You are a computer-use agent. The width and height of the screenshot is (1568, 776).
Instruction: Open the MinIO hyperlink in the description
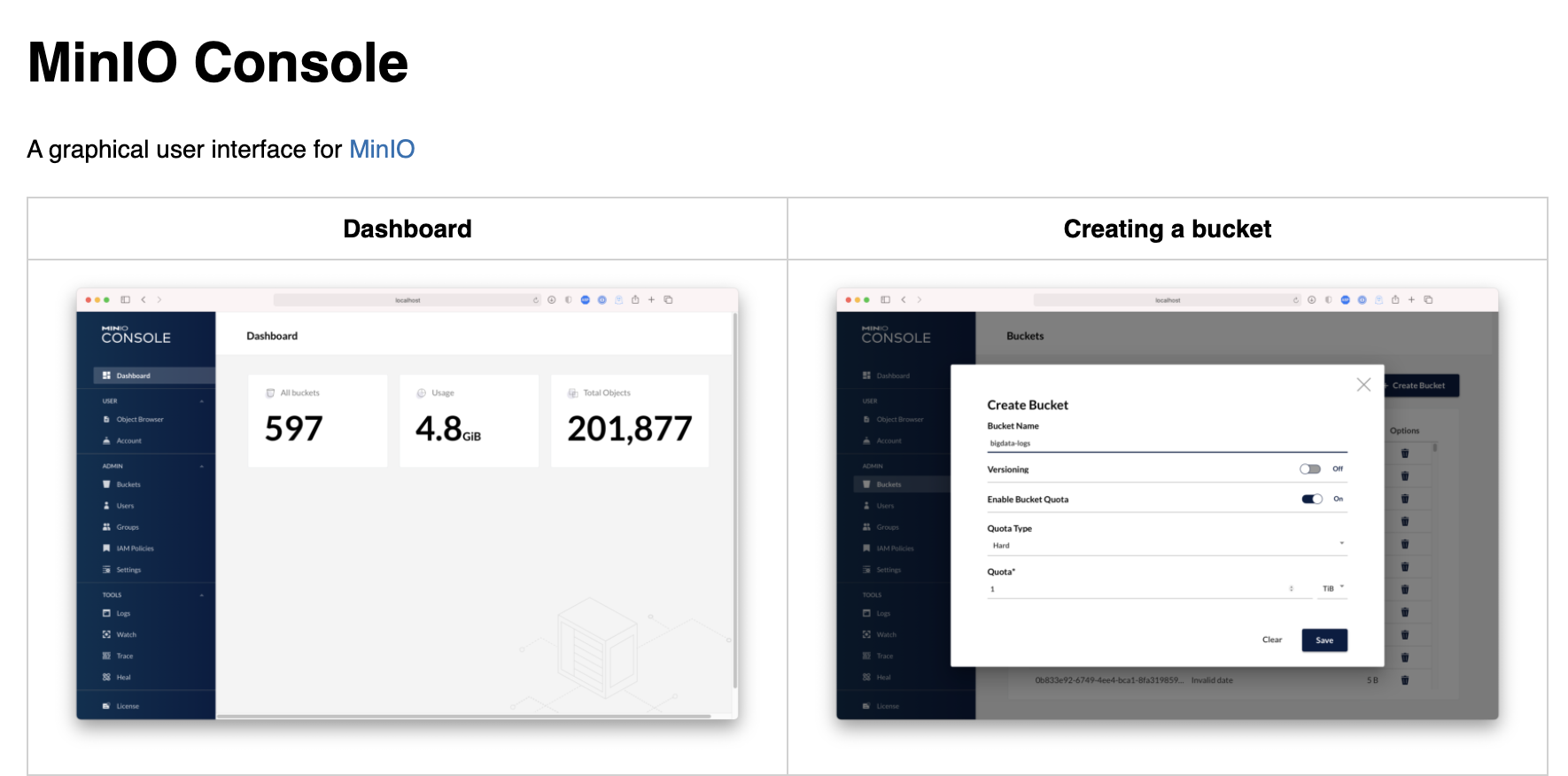[382, 149]
